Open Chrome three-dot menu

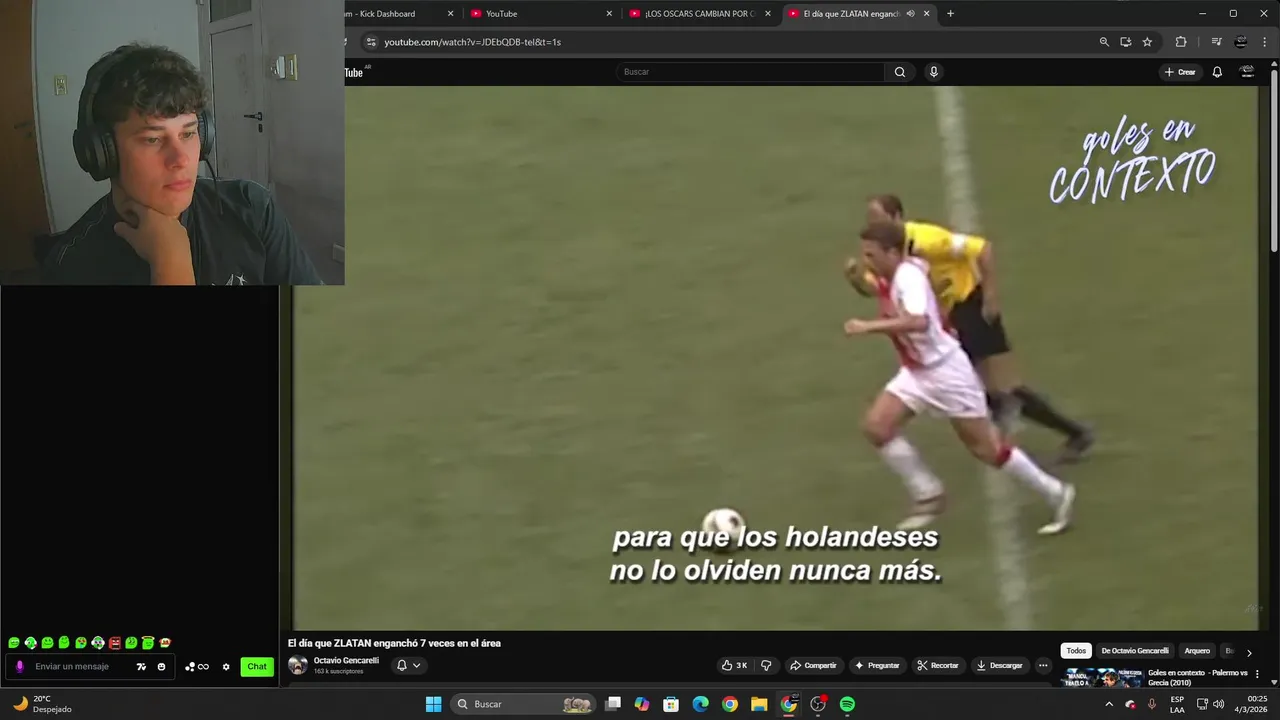(1265, 42)
